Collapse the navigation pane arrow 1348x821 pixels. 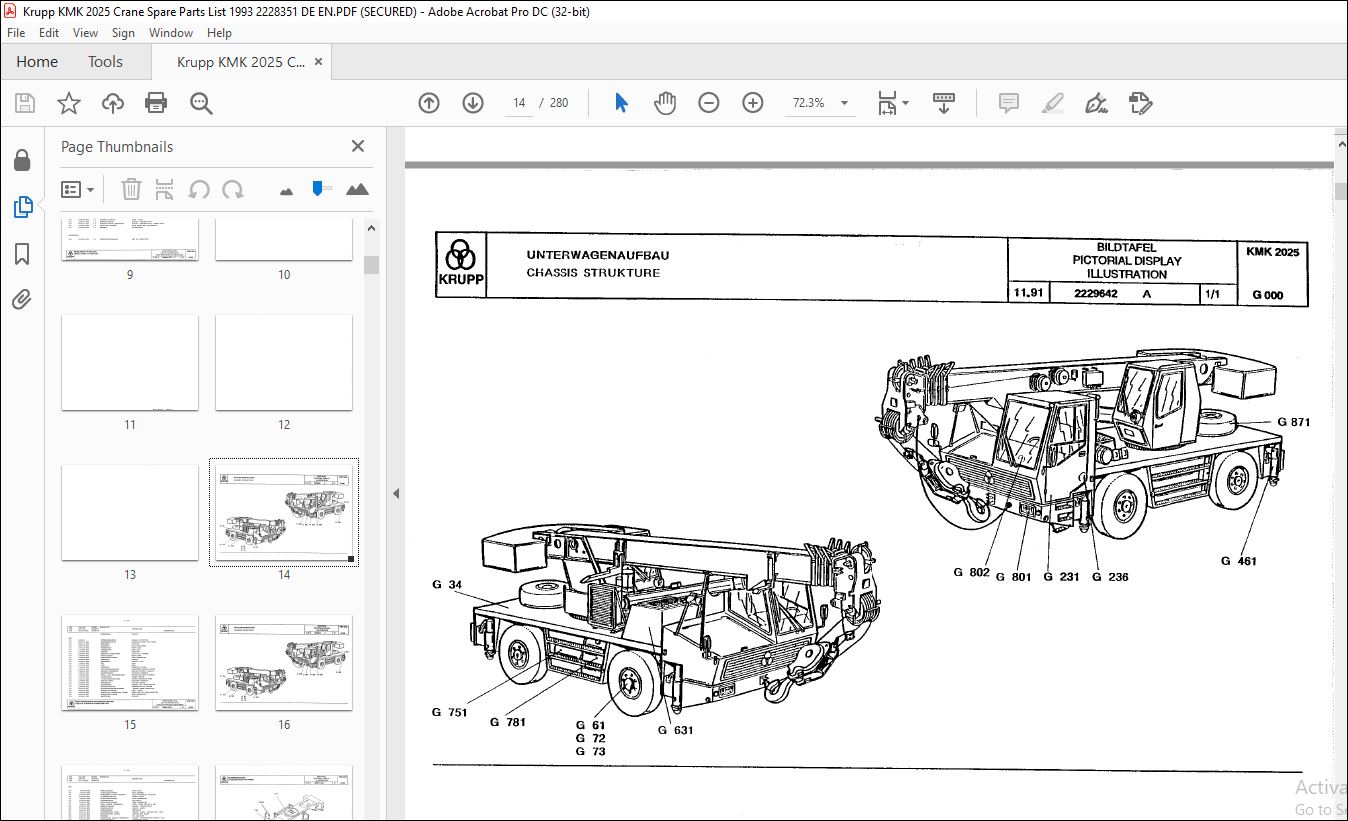395,493
